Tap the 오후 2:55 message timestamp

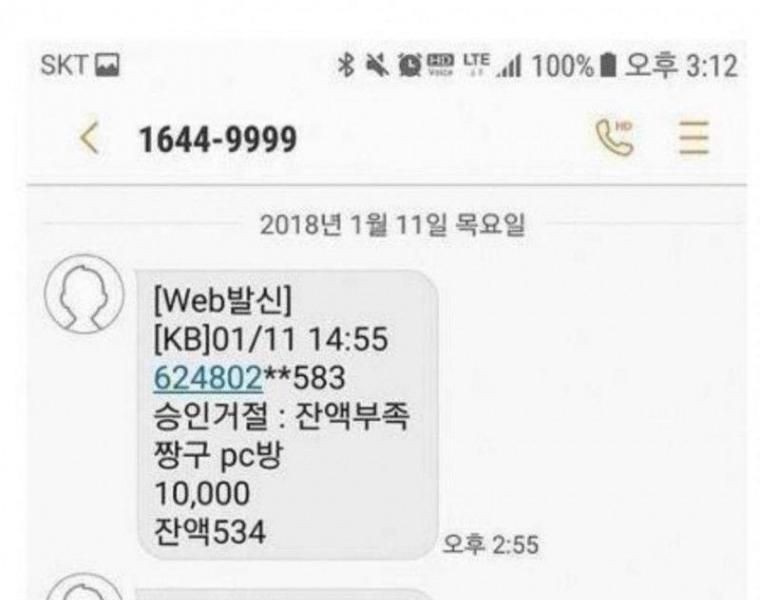(x=491, y=544)
